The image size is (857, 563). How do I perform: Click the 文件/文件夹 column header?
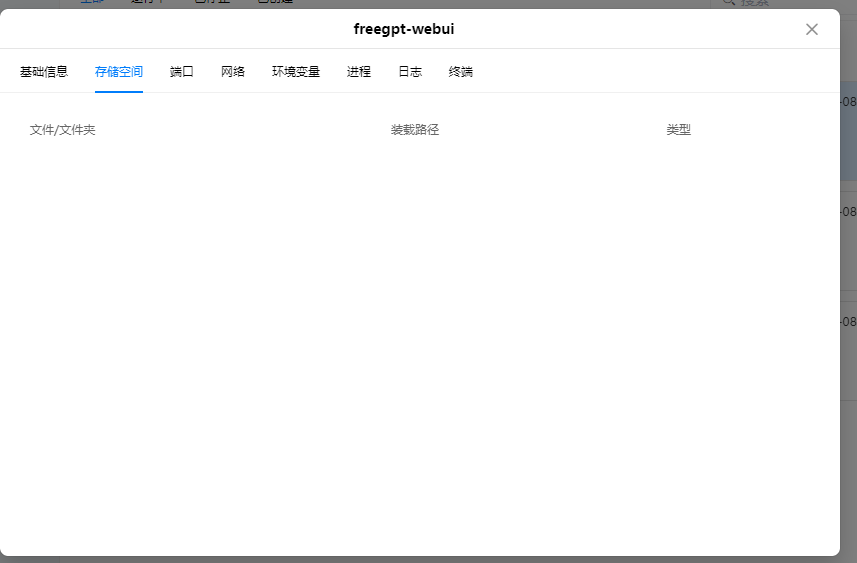[63, 130]
